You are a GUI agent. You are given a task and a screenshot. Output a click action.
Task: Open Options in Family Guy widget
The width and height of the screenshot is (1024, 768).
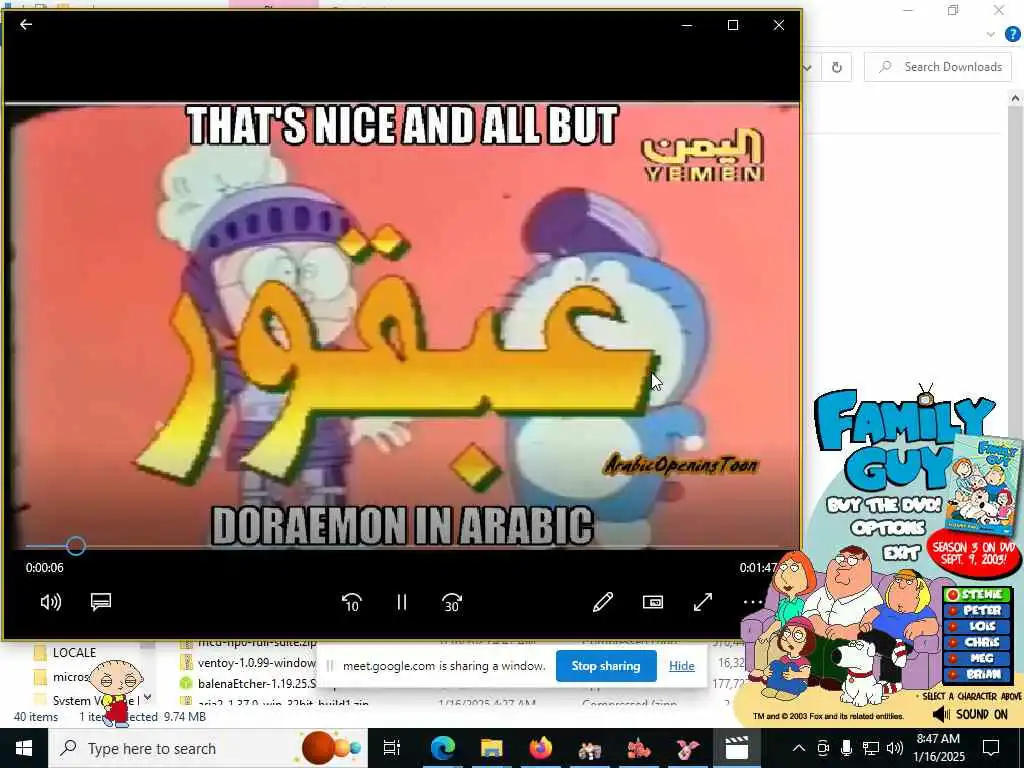(888, 528)
